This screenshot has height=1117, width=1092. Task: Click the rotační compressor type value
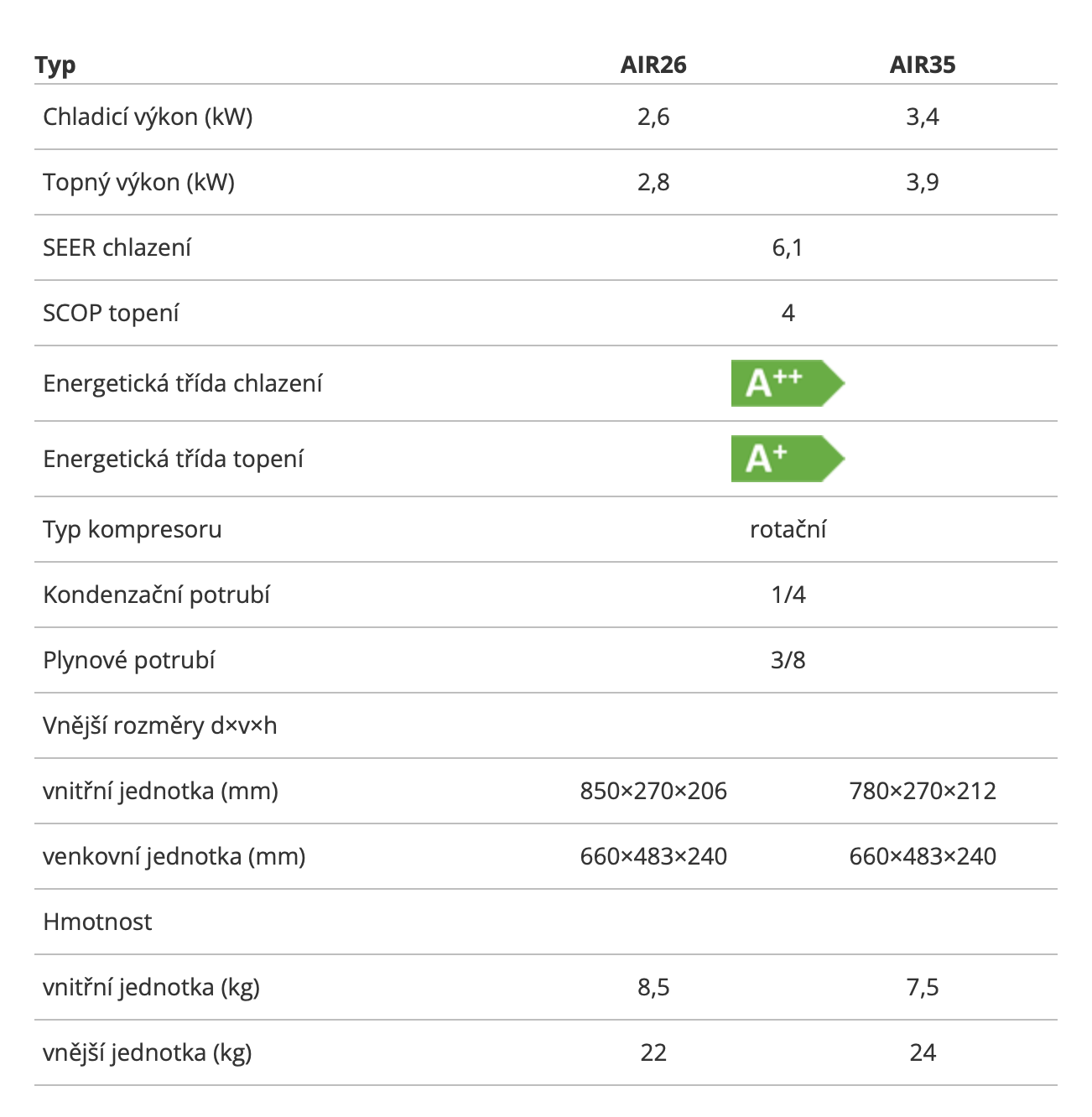pos(788,529)
